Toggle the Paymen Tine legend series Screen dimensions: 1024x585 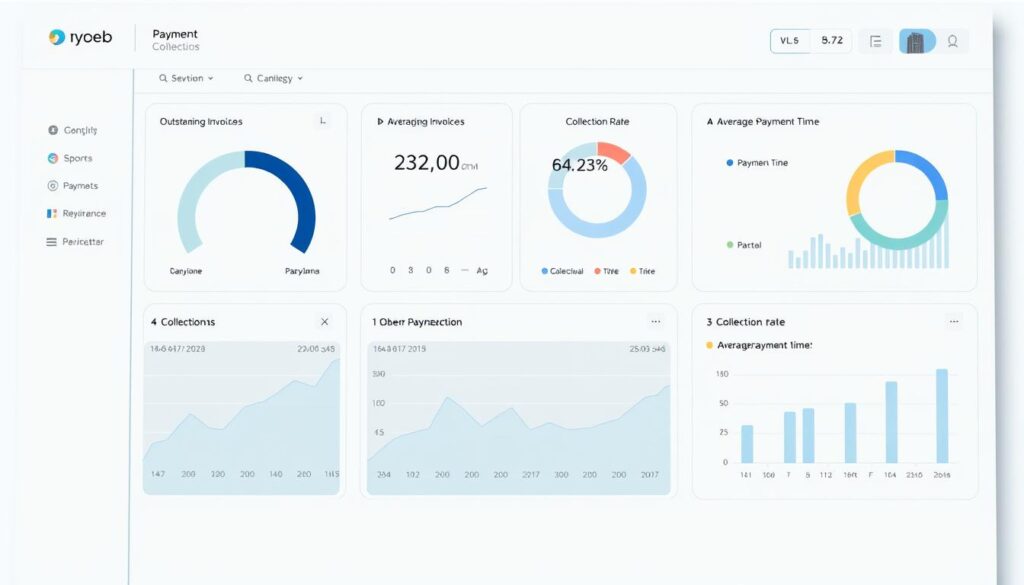pyautogui.click(x=729, y=163)
